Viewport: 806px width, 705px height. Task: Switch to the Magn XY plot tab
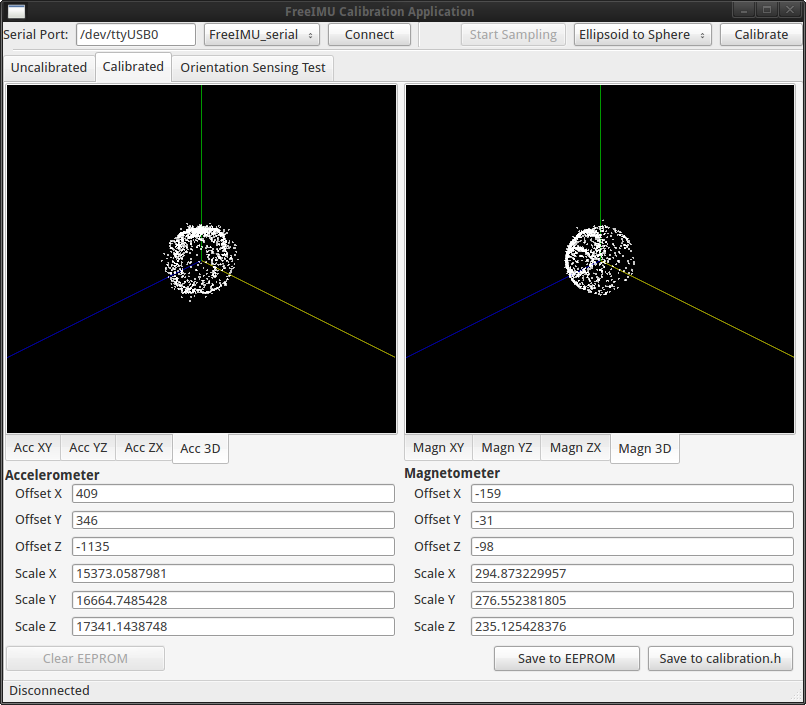[x=438, y=448]
